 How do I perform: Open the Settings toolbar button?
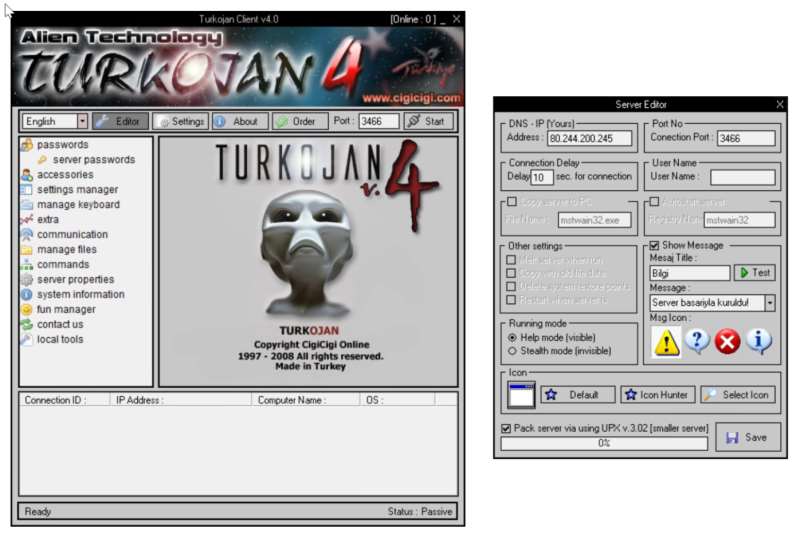coord(181,121)
